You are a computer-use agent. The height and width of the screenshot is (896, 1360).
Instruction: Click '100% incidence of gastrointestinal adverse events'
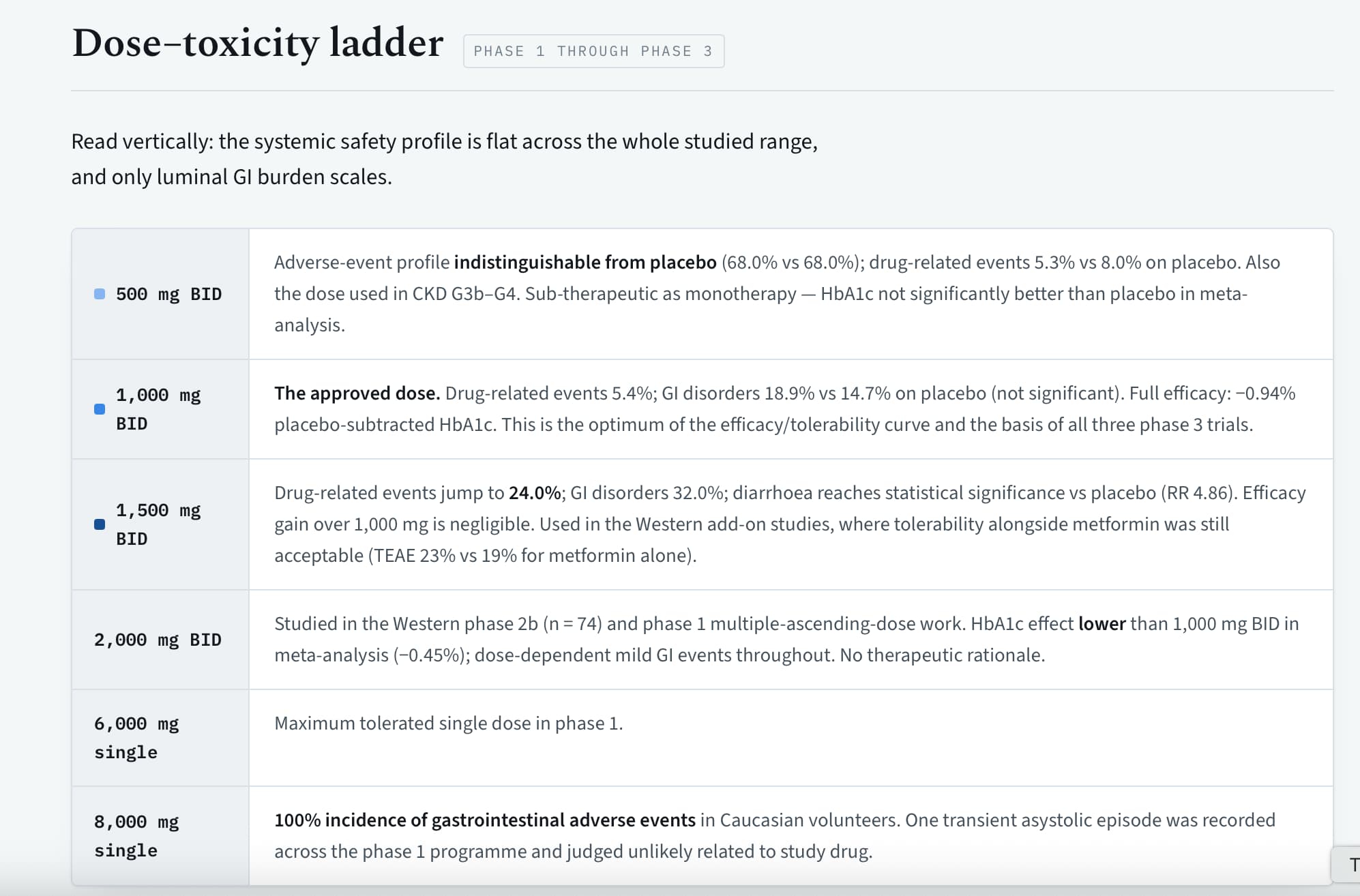[x=485, y=820]
